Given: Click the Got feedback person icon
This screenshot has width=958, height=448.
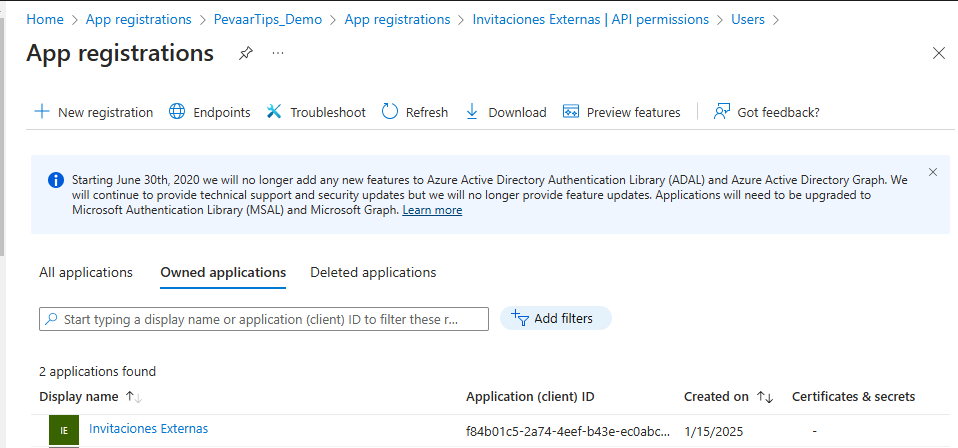Looking at the screenshot, I should [x=722, y=112].
